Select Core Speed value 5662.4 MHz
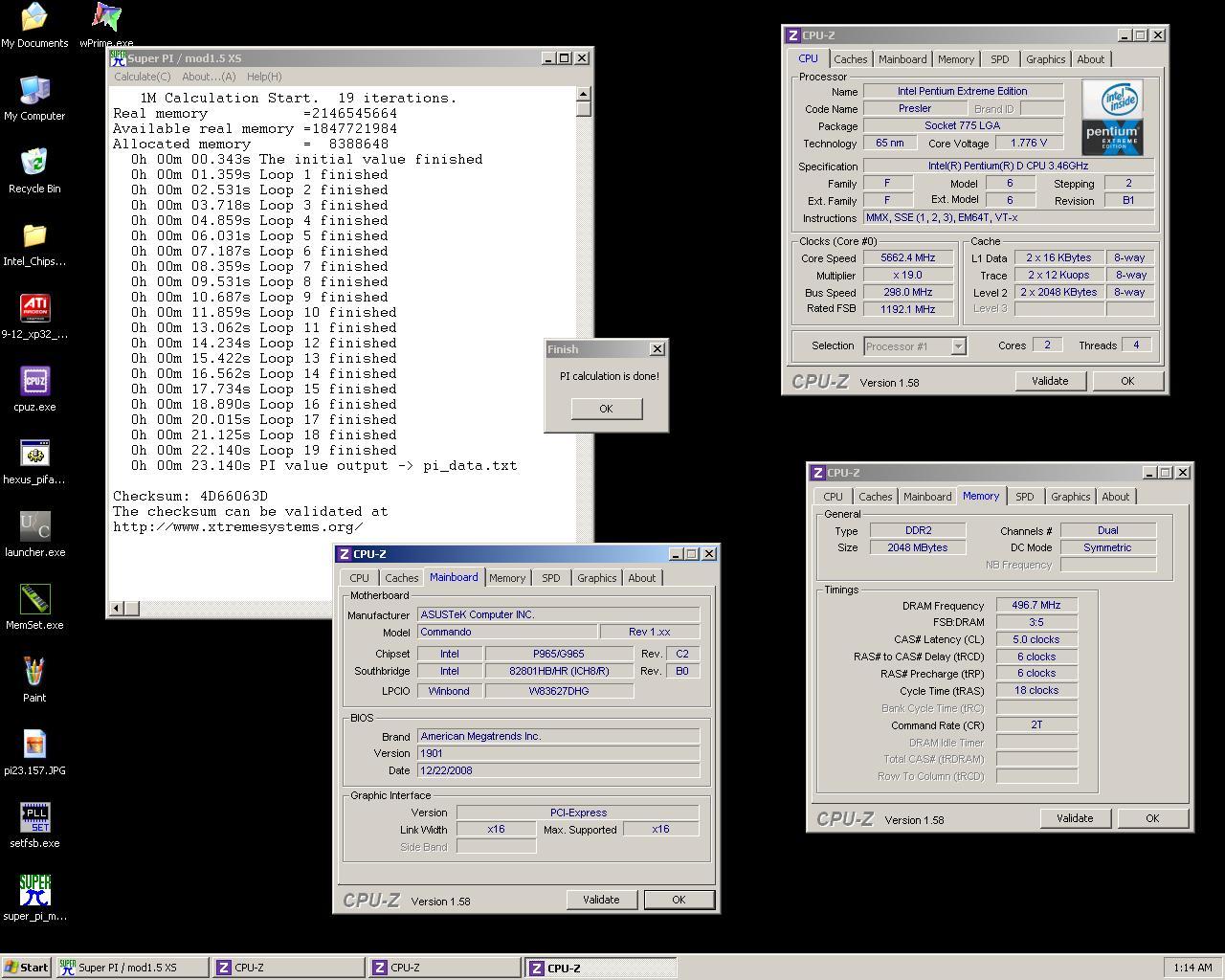Screen dimensions: 1225x980 [908, 257]
